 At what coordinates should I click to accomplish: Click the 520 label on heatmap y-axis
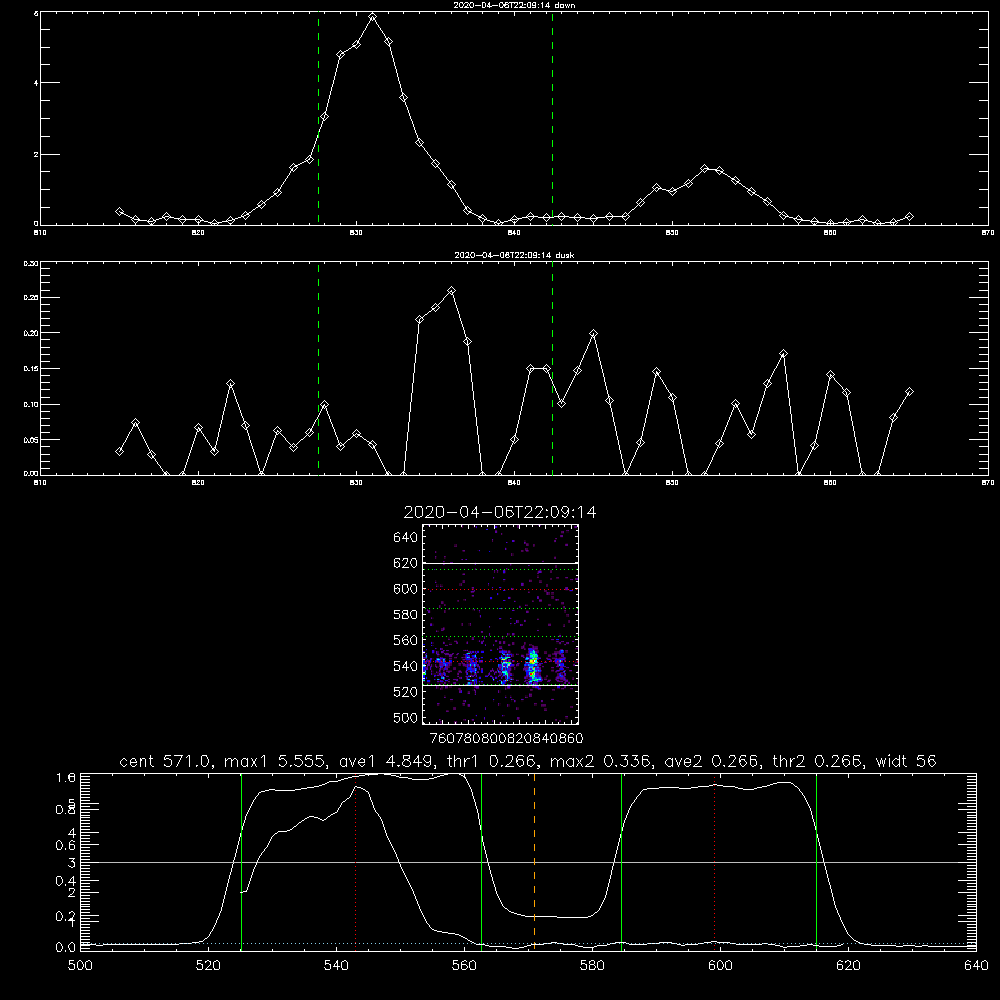point(406,692)
